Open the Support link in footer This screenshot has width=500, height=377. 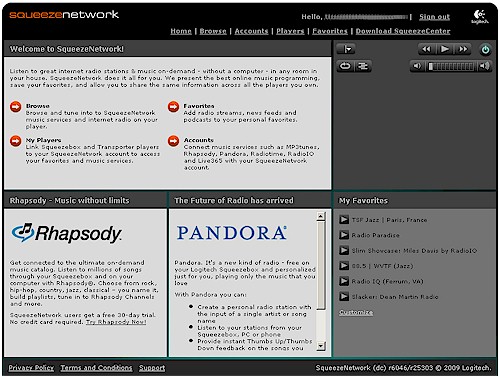pos(152,368)
